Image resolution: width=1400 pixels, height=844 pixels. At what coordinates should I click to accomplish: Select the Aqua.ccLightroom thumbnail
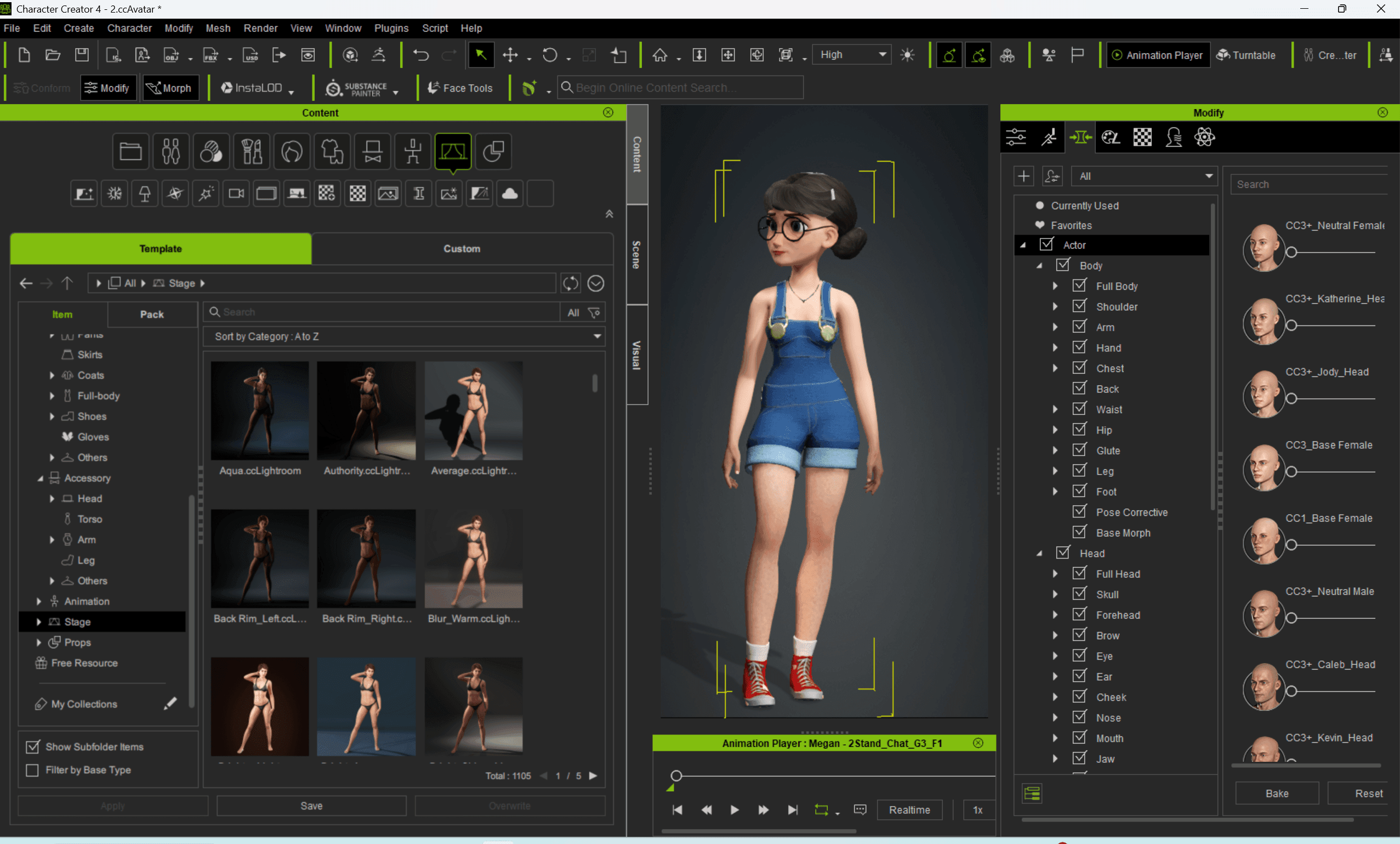[260, 411]
